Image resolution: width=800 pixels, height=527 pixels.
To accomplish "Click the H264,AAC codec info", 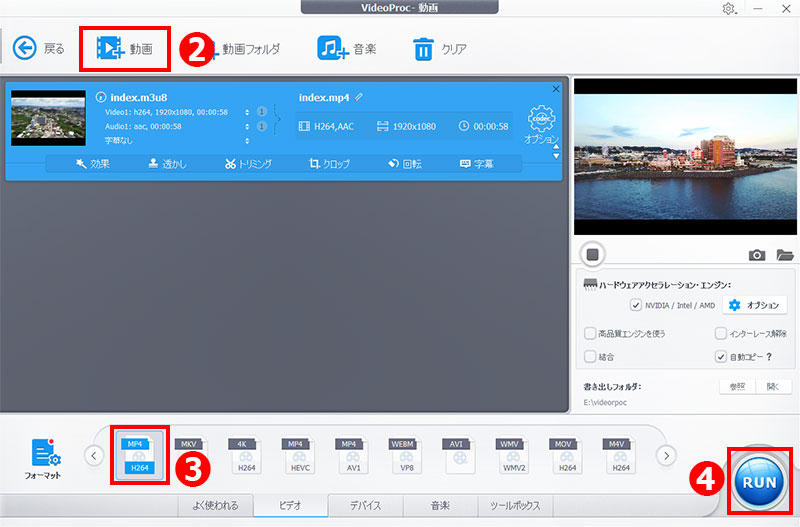I will pyautogui.click(x=327, y=127).
